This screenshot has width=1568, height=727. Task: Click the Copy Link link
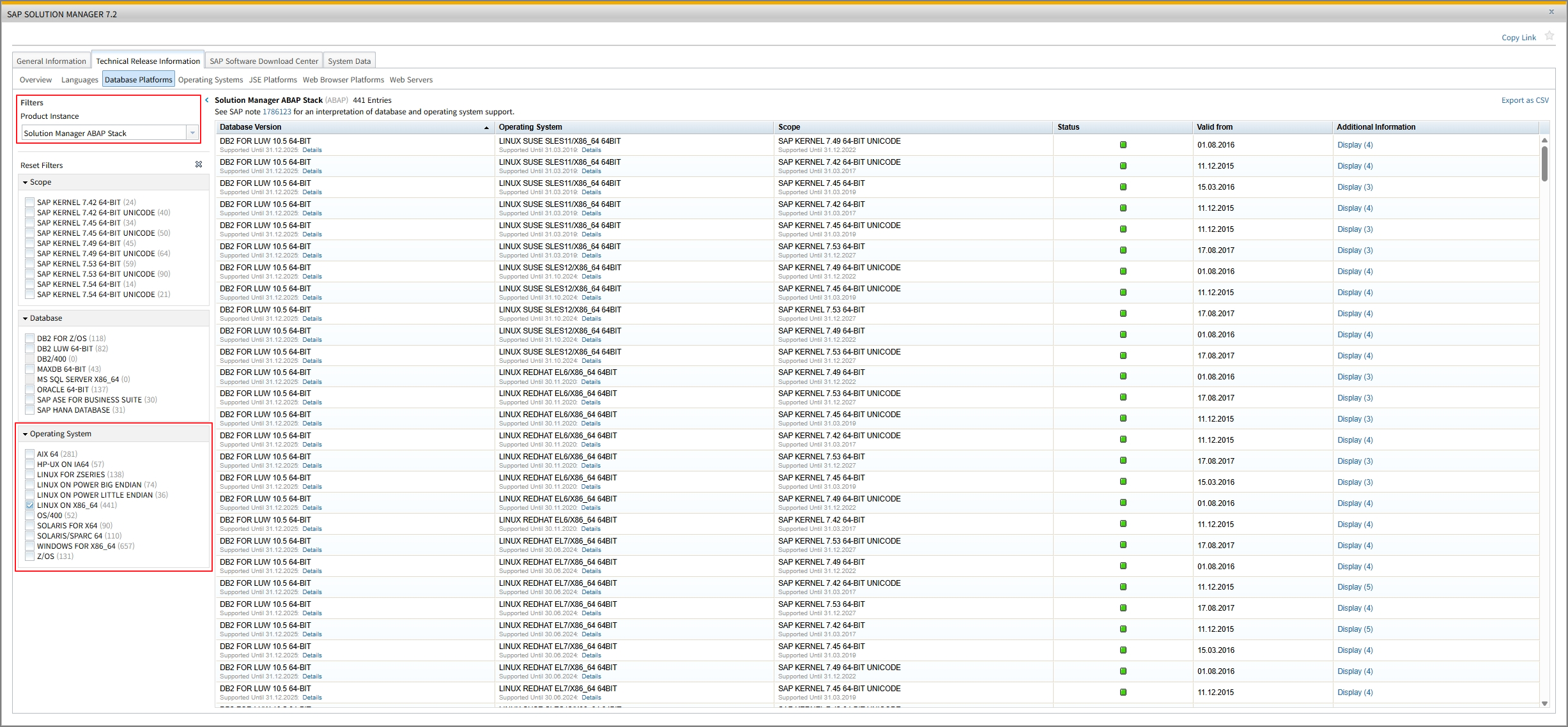1518,38
